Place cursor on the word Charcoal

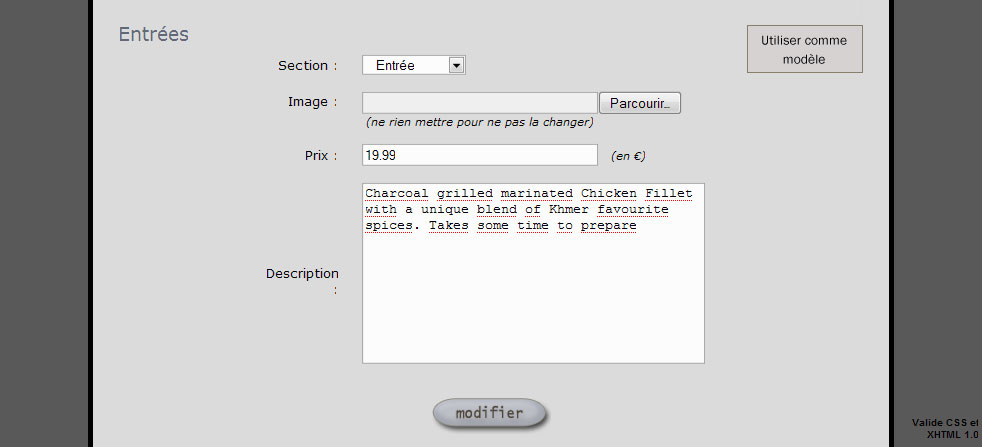tap(394, 193)
